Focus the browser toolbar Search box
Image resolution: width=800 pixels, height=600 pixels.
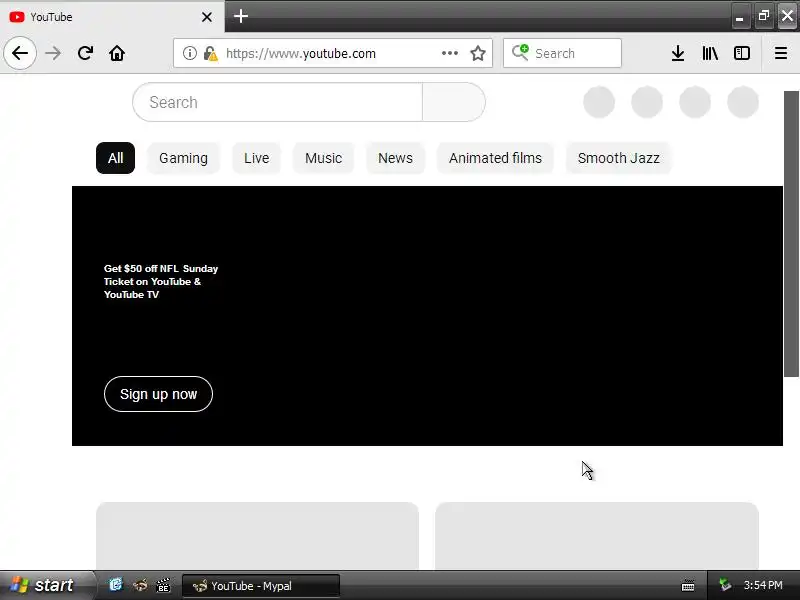pos(562,53)
